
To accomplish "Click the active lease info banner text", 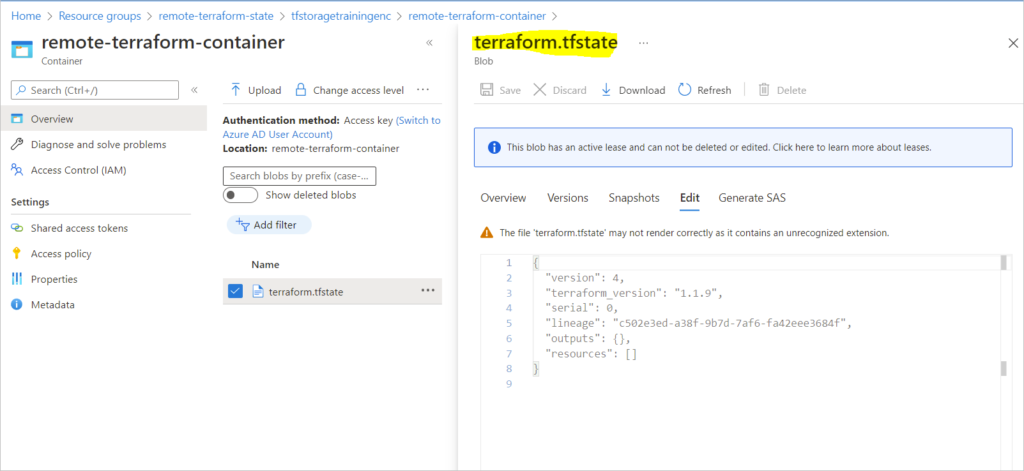I will 719,148.
